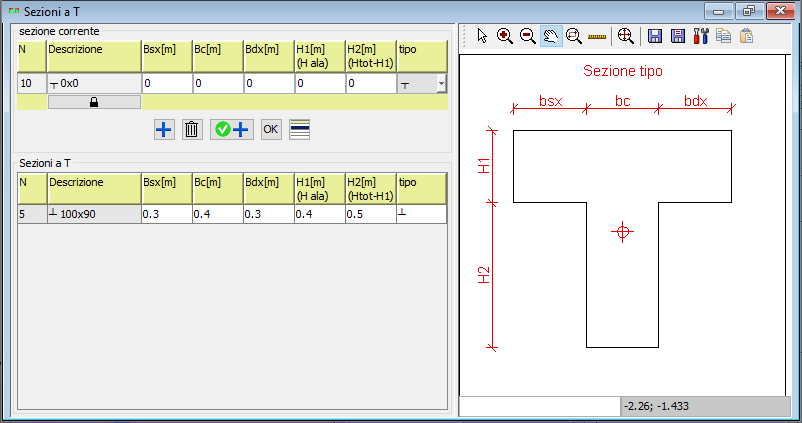Image resolution: width=802 pixels, height=423 pixels.
Task: Select the zoom window tool
Action: (574, 36)
